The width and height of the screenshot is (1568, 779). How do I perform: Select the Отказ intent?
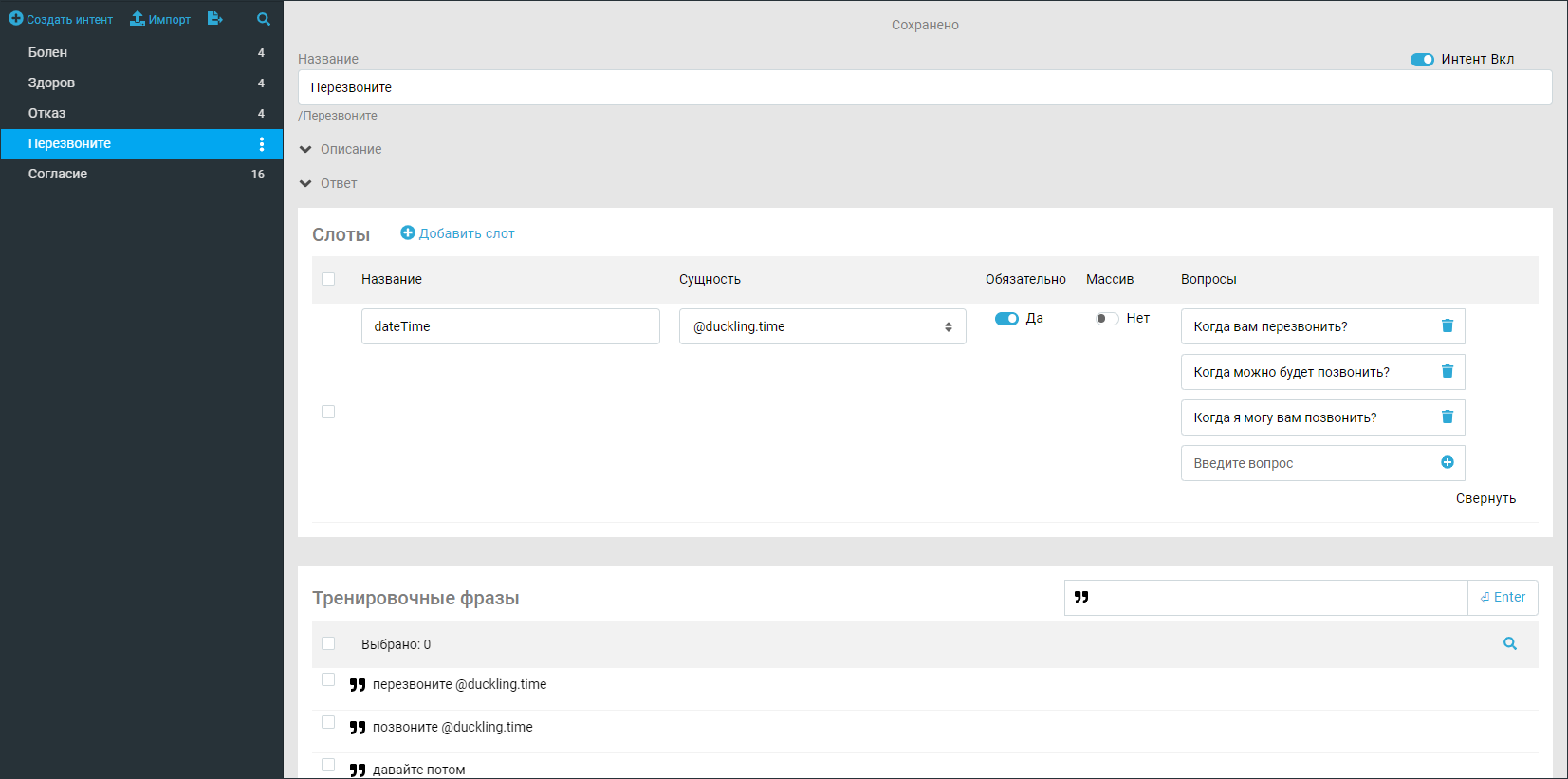tap(141, 113)
